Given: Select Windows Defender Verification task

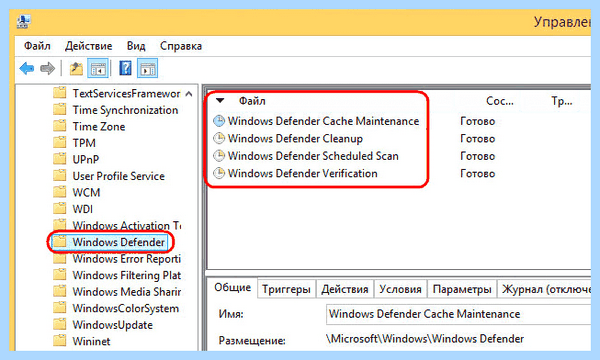Looking at the screenshot, I should click(302, 173).
